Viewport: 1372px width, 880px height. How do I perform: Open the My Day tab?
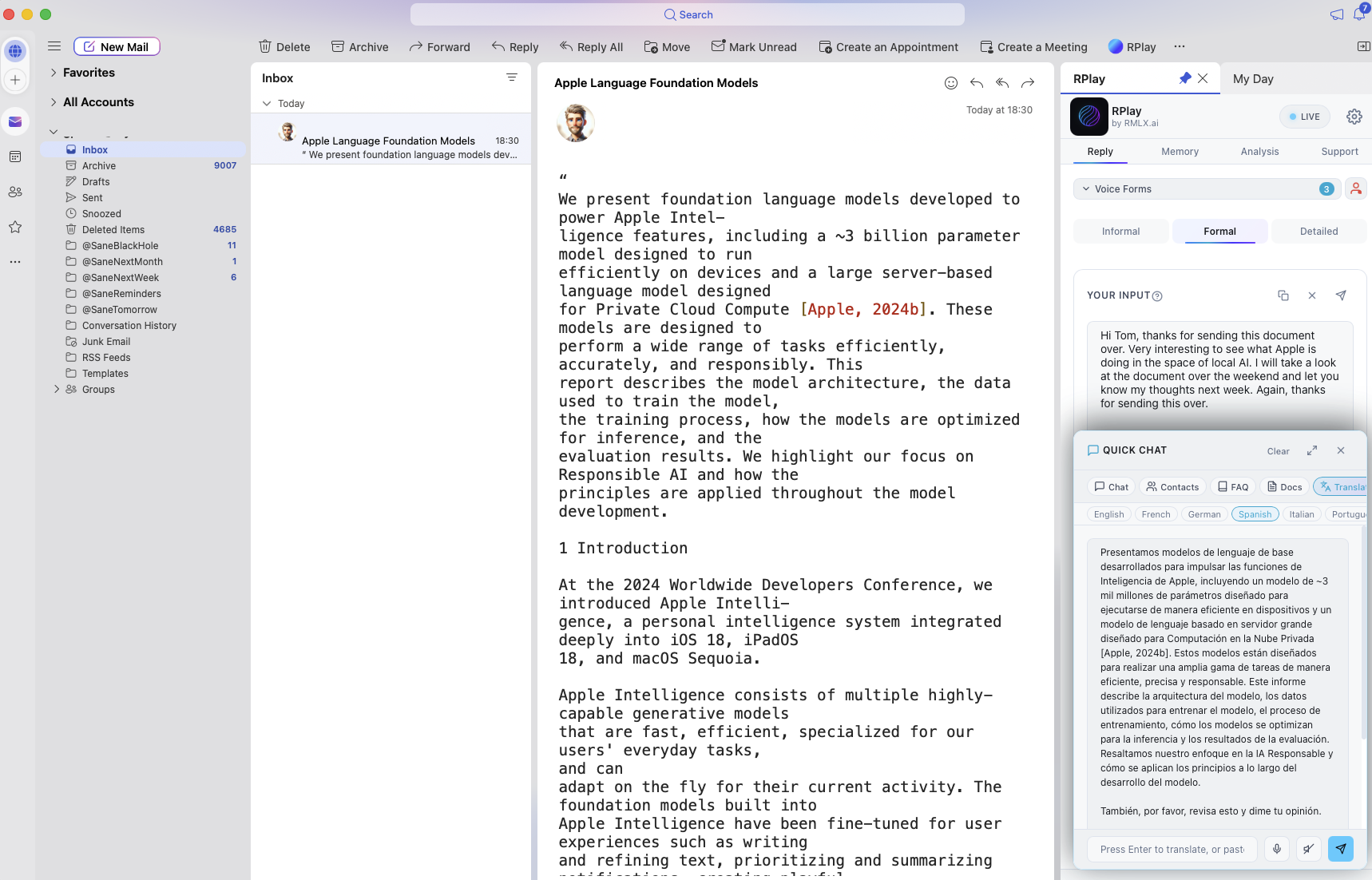click(1254, 78)
